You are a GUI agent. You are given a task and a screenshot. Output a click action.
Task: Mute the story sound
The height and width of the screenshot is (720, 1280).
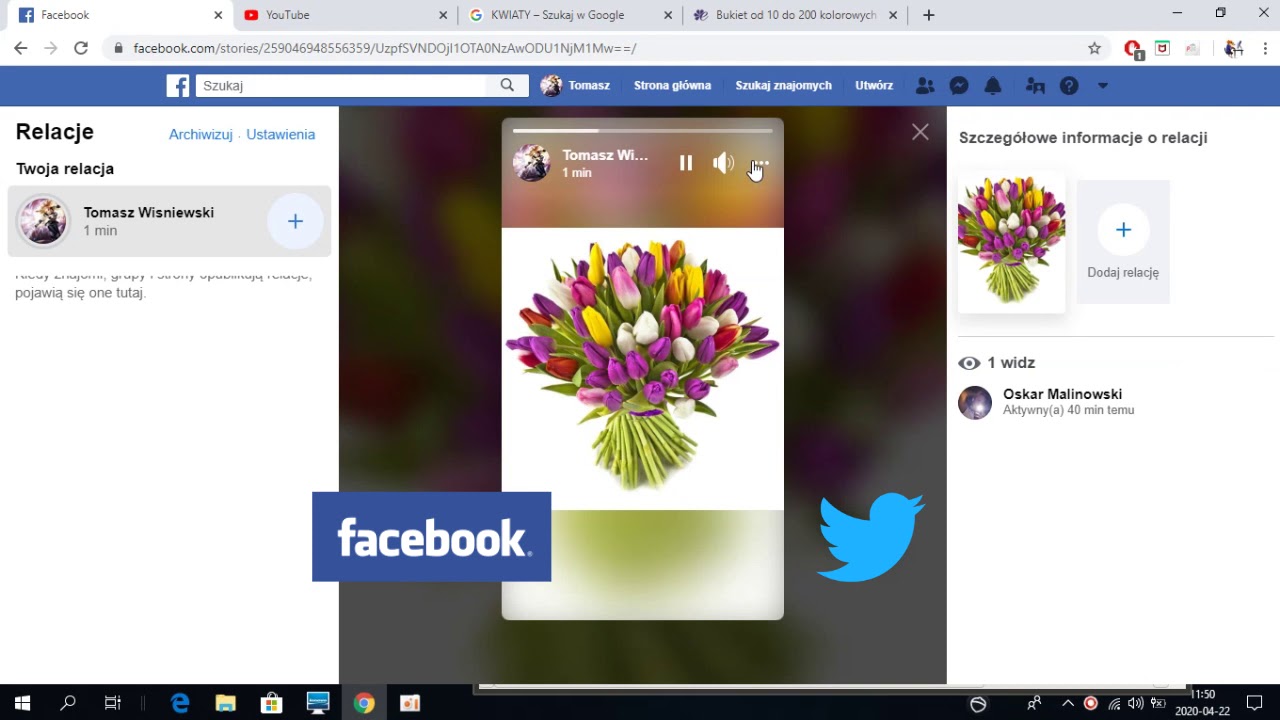click(x=723, y=163)
